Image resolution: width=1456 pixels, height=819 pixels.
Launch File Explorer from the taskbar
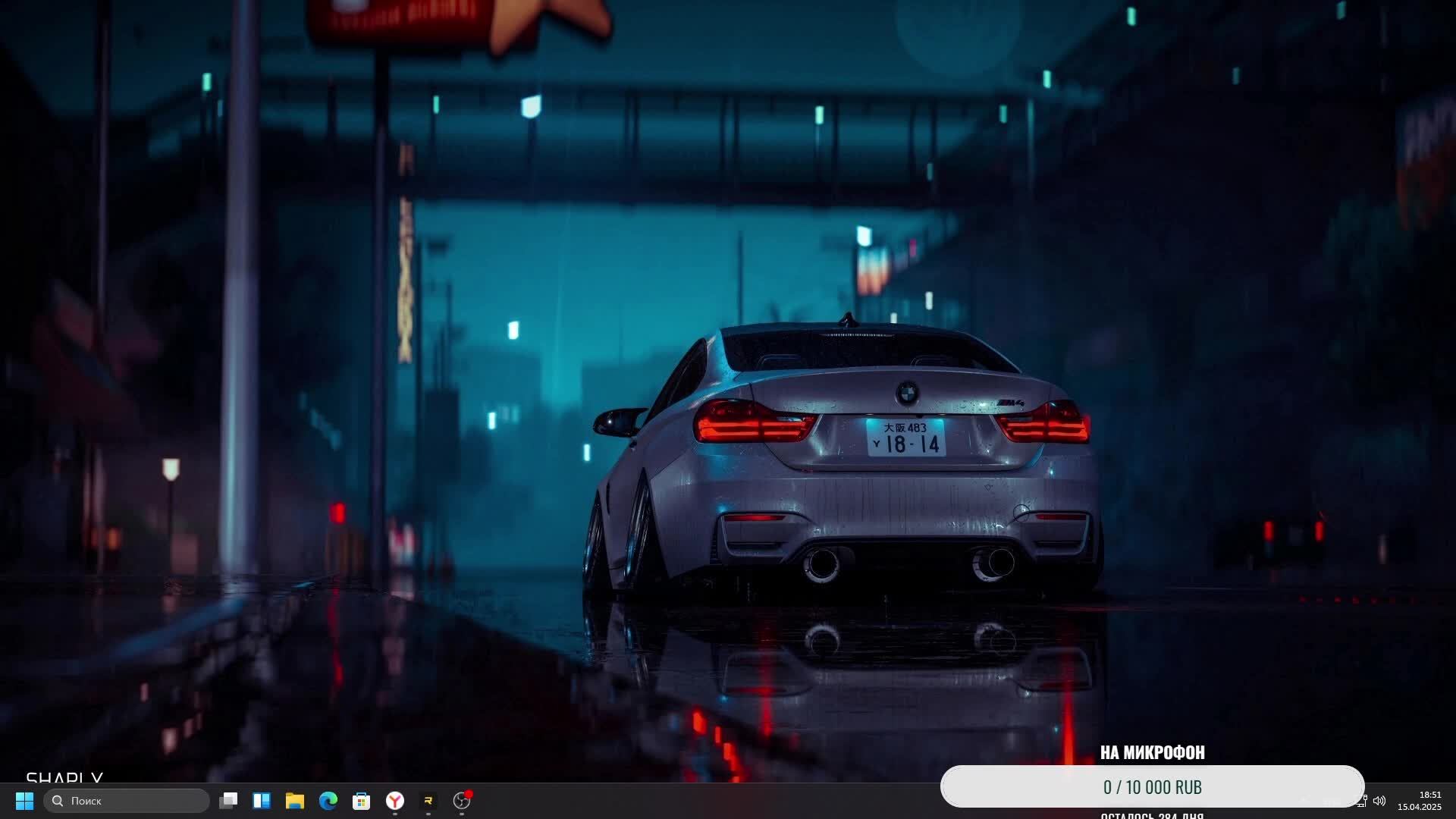pos(295,801)
